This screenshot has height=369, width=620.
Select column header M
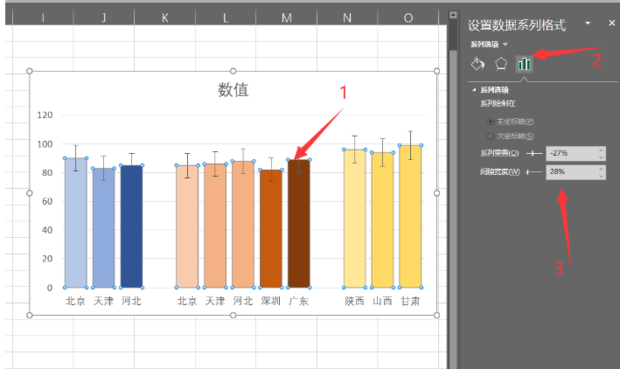[286, 17]
